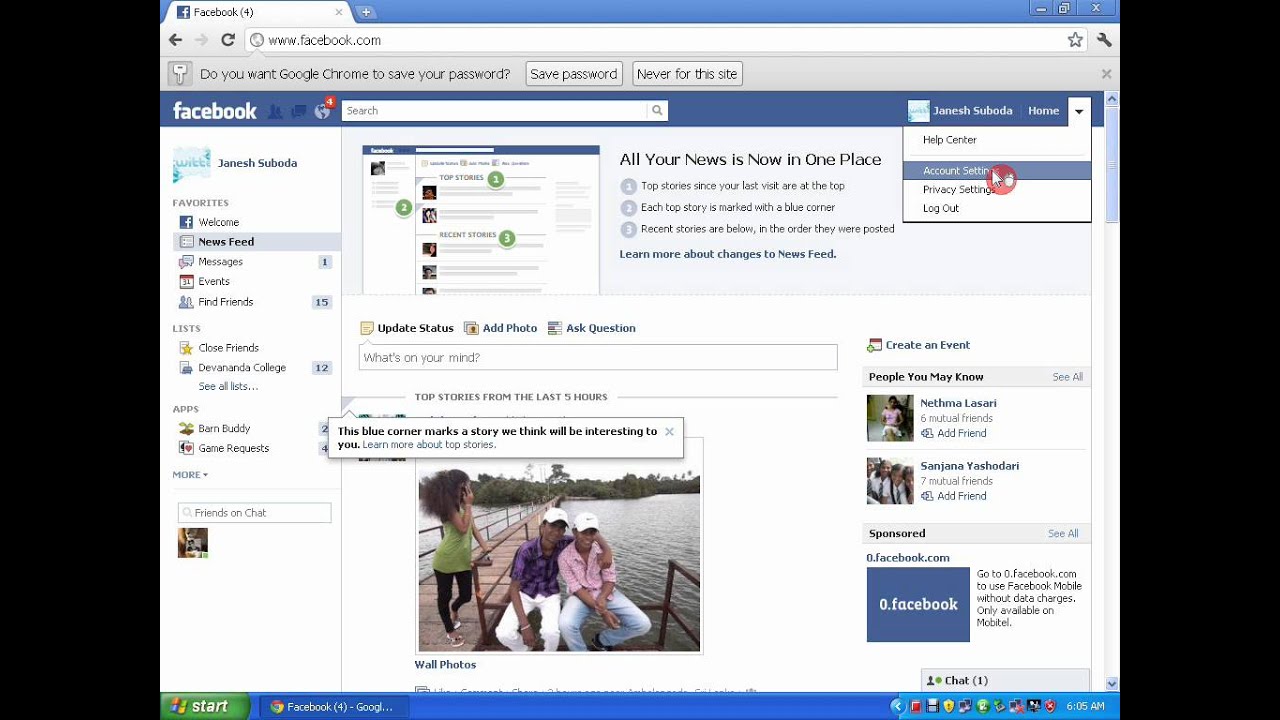The height and width of the screenshot is (720, 1280).
Task: Open the notifications globe icon
Action: [322, 111]
